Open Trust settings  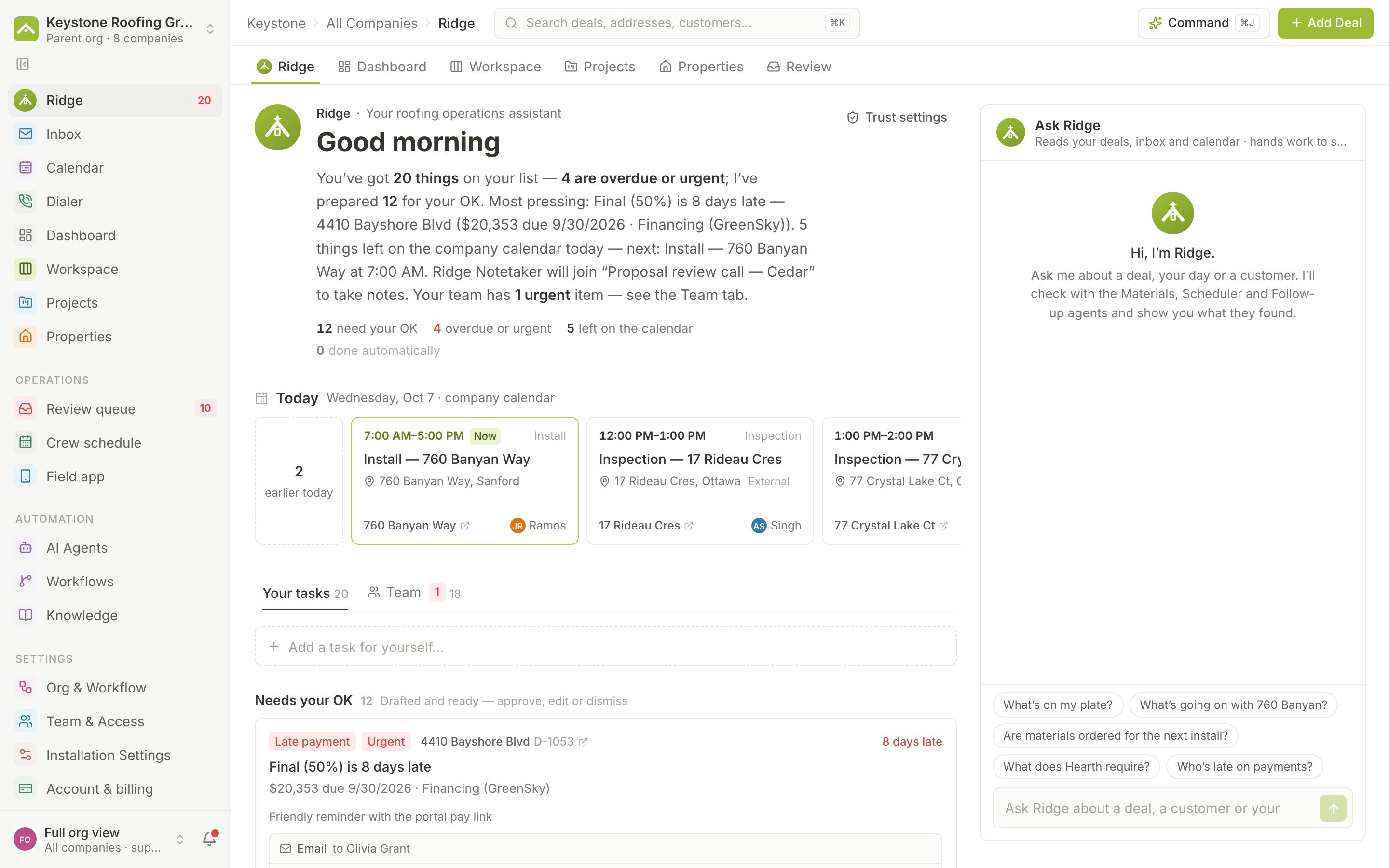pos(897,117)
